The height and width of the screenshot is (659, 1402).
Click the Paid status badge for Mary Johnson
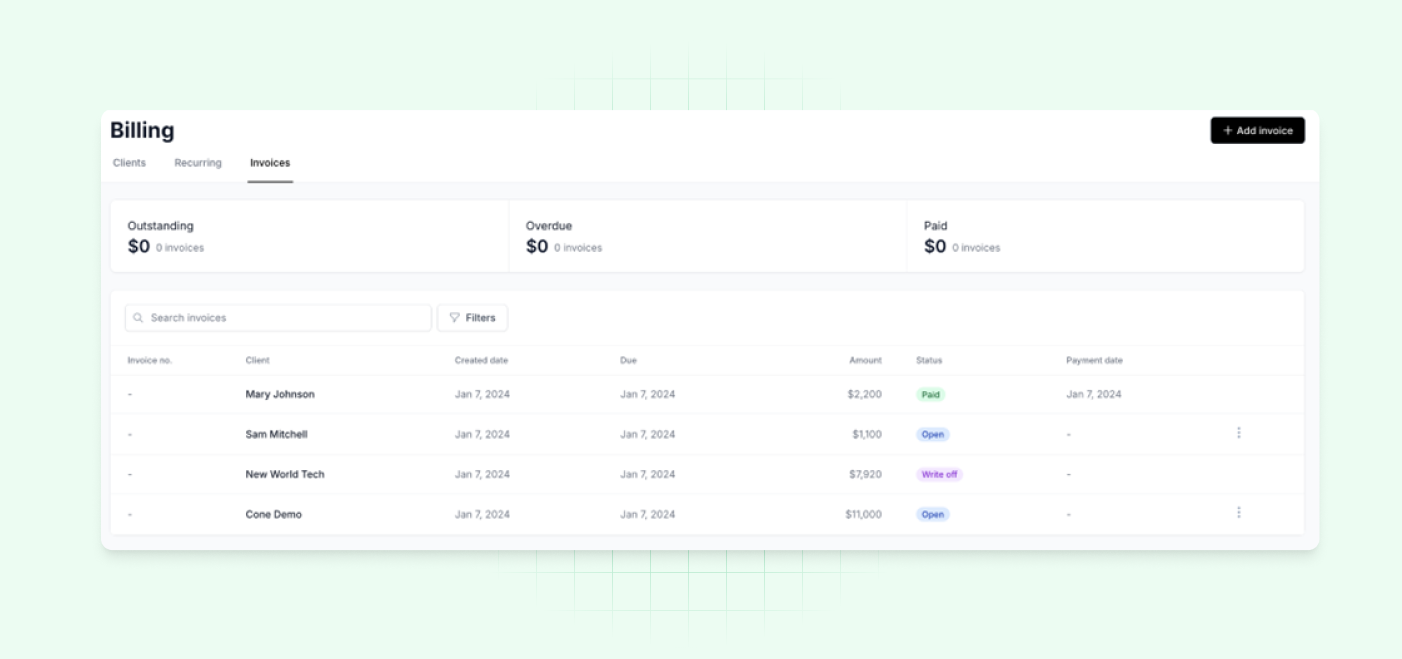click(x=931, y=394)
